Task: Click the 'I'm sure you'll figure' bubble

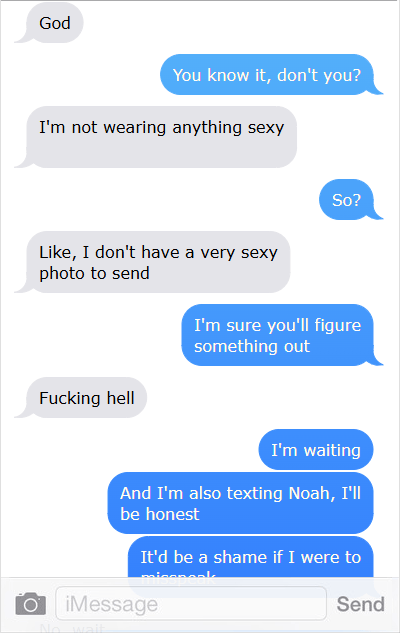Action: [278, 335]
